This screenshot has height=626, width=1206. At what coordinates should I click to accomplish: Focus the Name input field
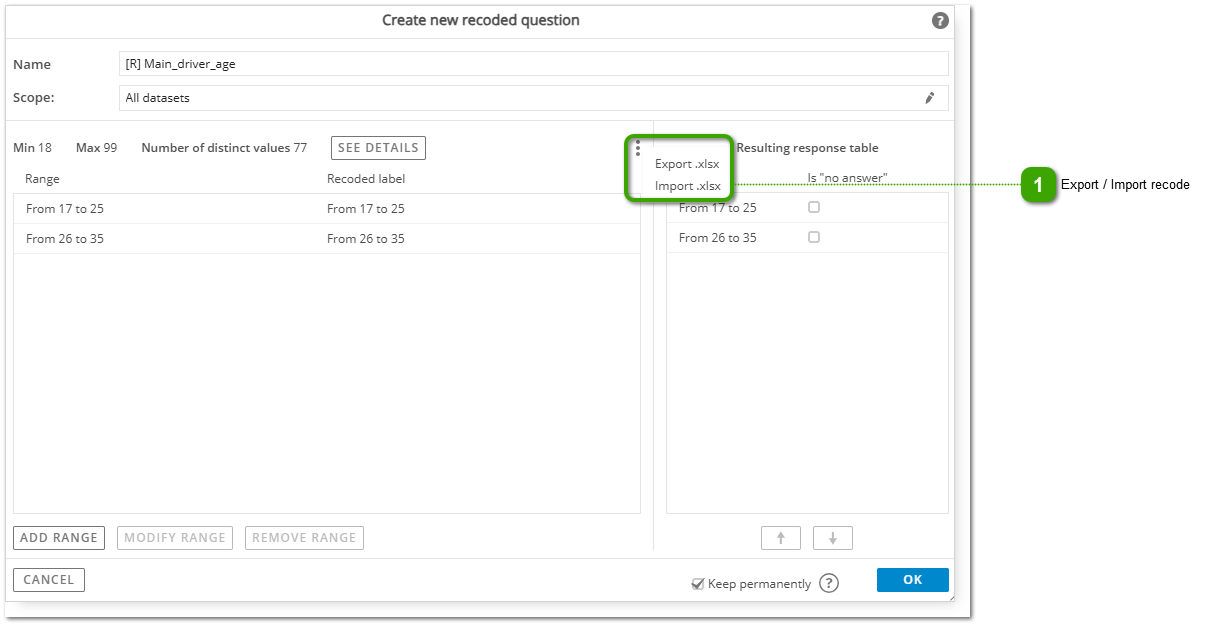pos(533,64)
